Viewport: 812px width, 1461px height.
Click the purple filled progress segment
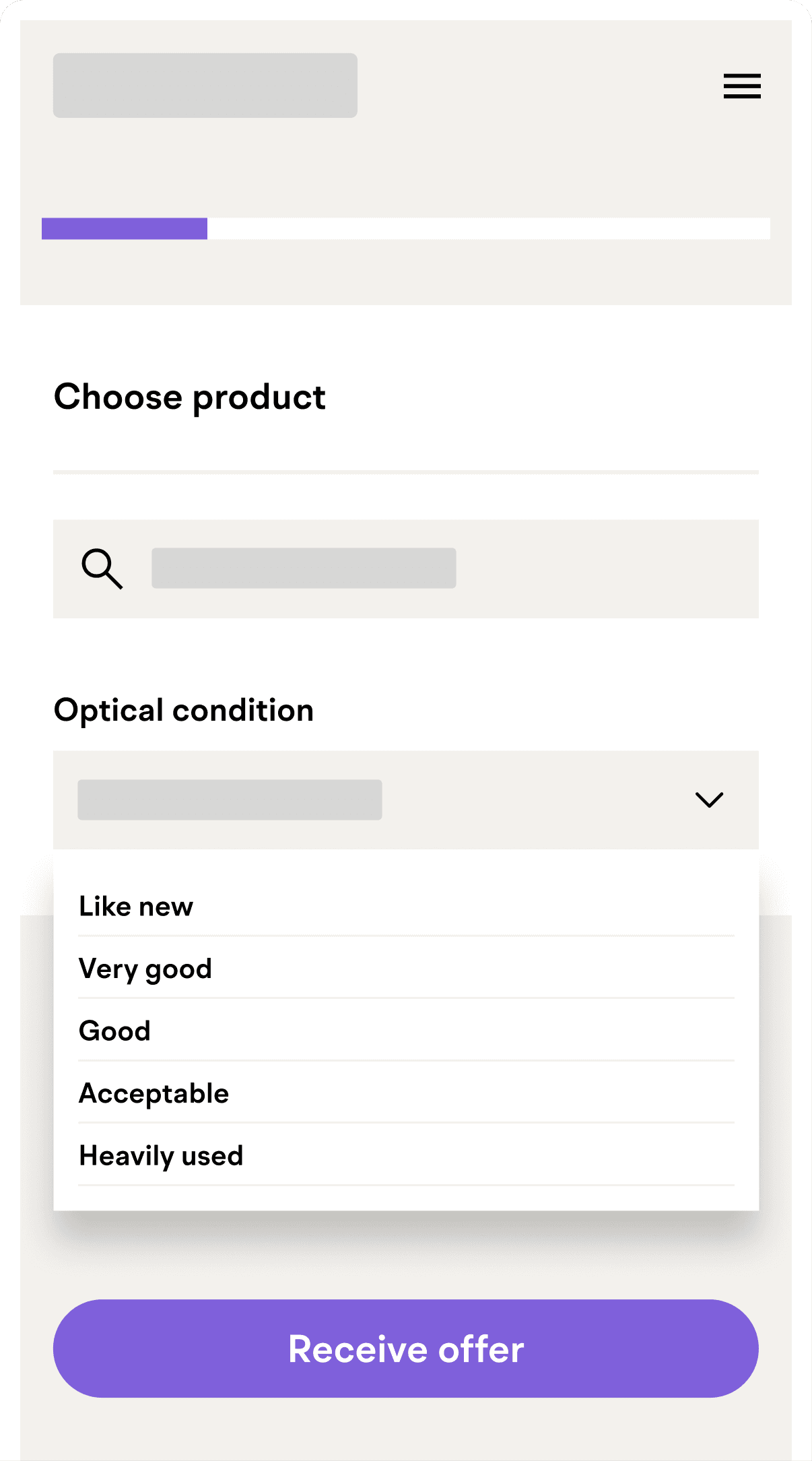[125, 228]
